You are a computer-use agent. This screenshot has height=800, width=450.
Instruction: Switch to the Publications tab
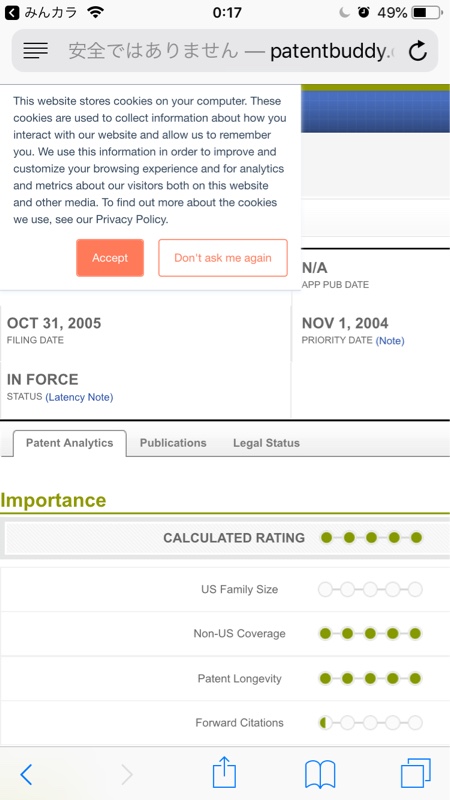click(x=173, y=443)
